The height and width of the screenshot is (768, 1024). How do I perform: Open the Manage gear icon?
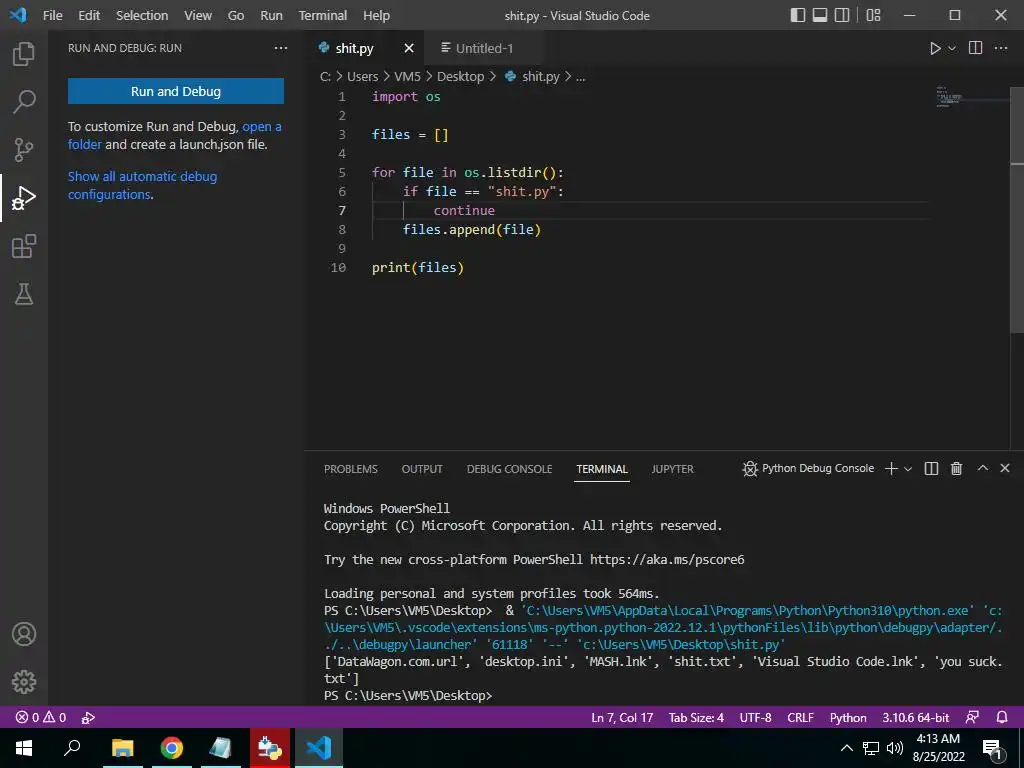coord(24,682)
